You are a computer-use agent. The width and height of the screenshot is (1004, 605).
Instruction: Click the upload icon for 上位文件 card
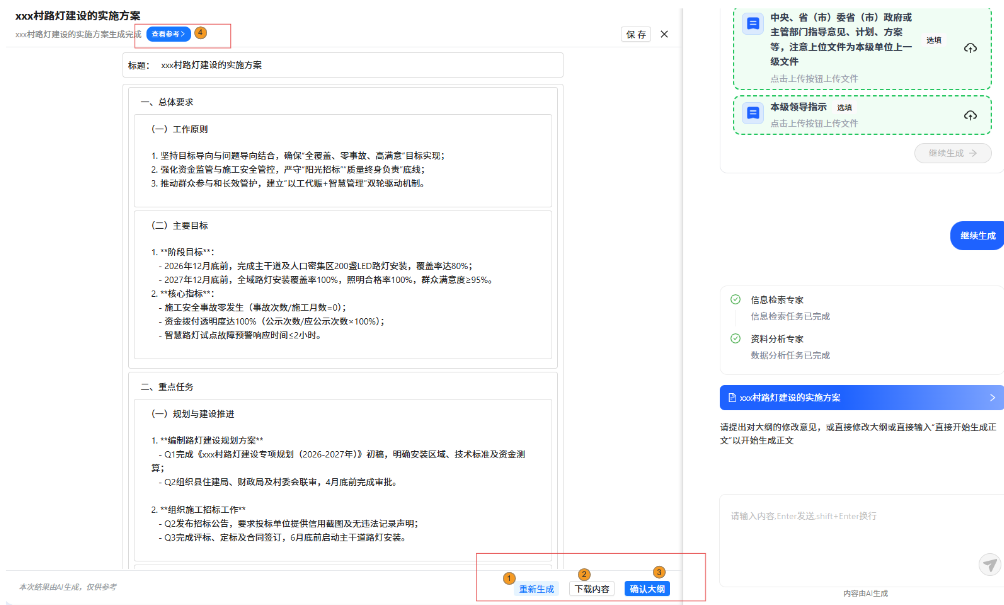tap(969, 48)
